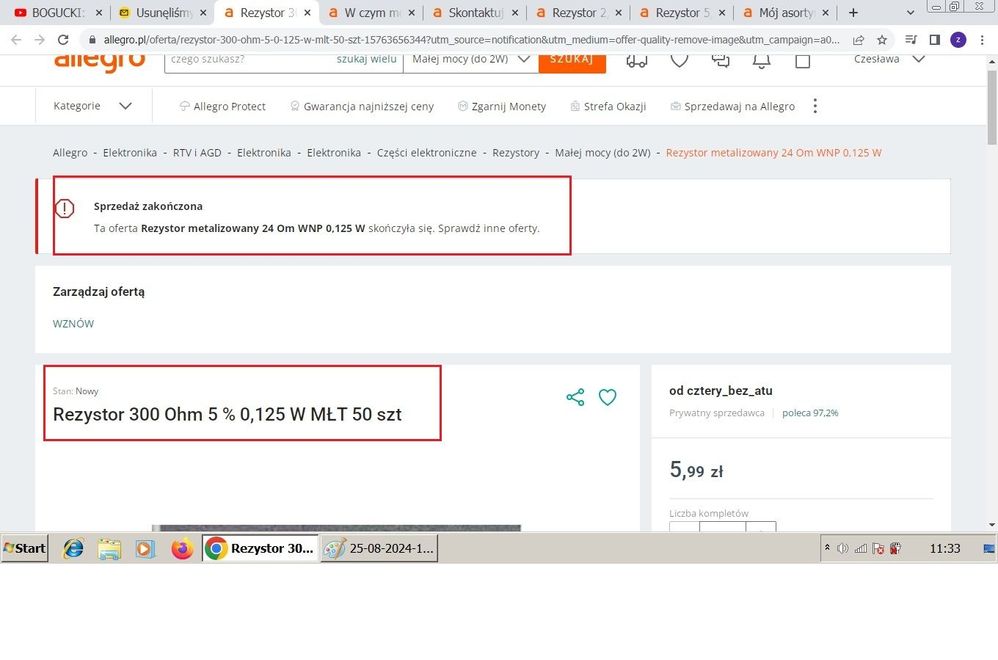Click the page vertical scrollbar thumb
Viewport: 998px width, 660px height.
click(x=992, y=106)
